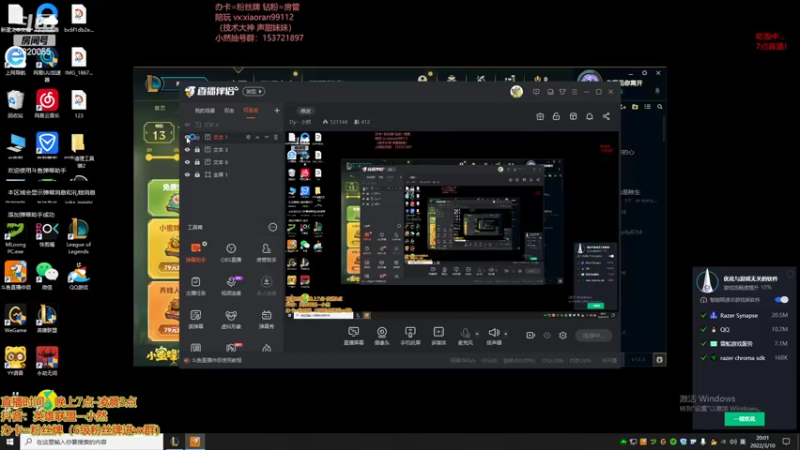Open the OBS直播 tool

(231, 253)
